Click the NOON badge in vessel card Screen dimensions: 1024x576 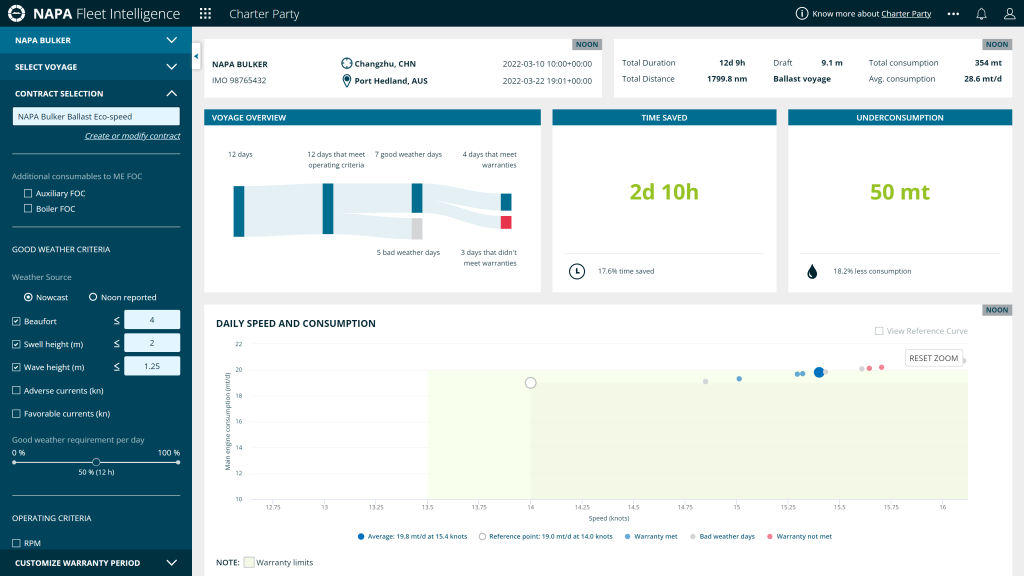(586, 44)
